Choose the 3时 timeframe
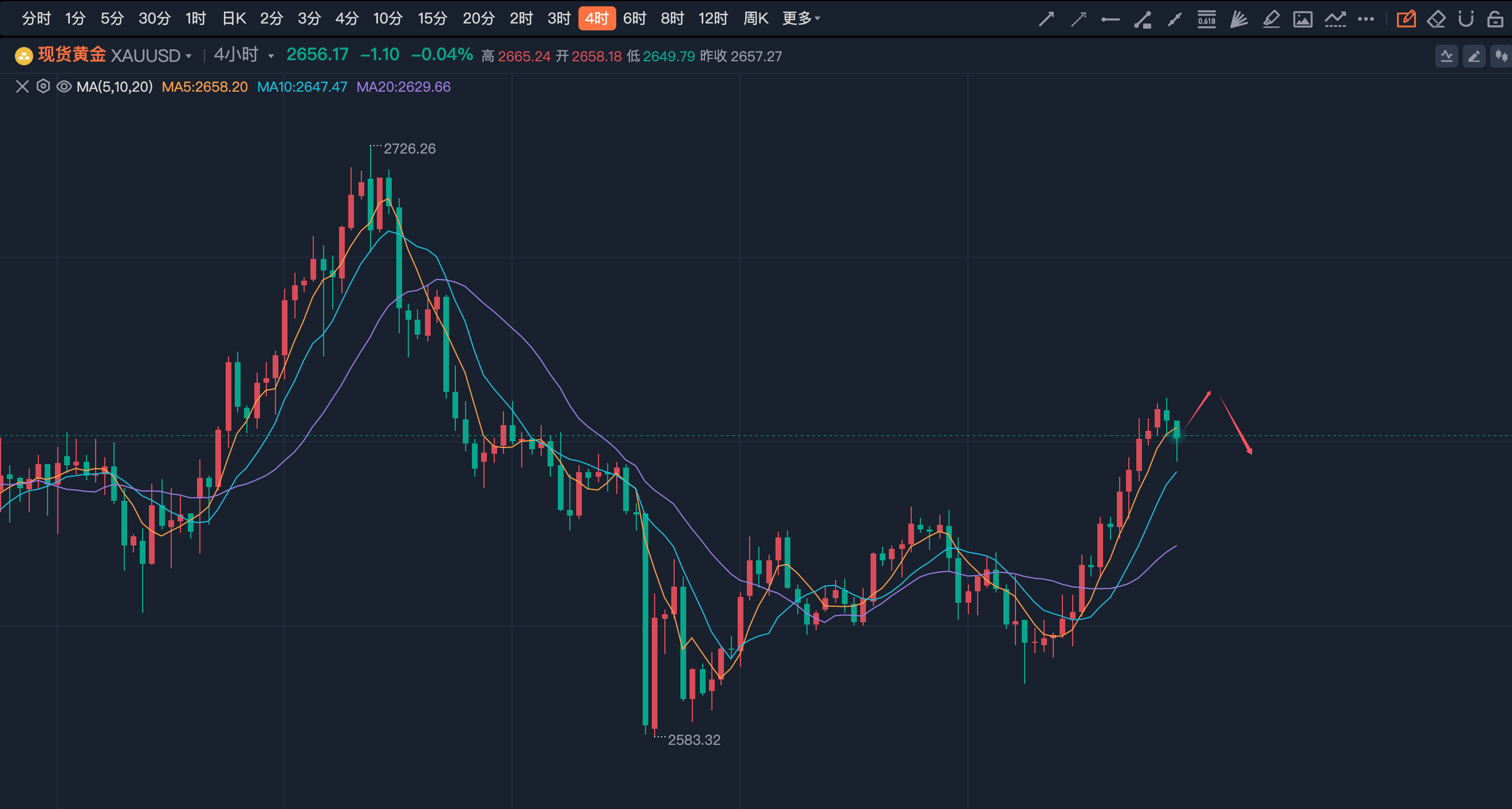This screenshot has height=809, width=1512. coord(559,19)
